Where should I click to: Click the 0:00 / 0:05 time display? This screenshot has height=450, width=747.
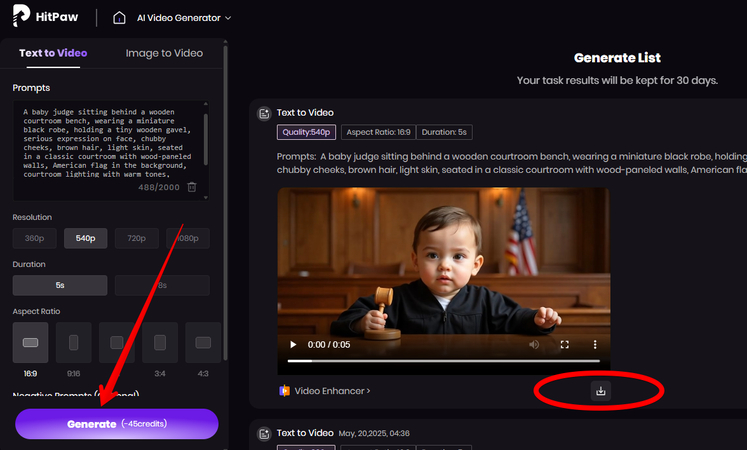click(329, 344)
